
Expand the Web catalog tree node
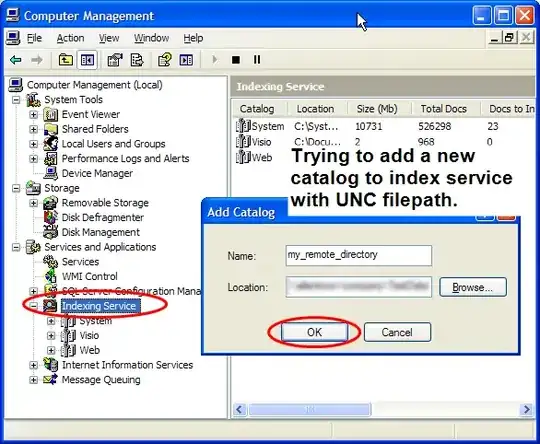coord(51,350)
